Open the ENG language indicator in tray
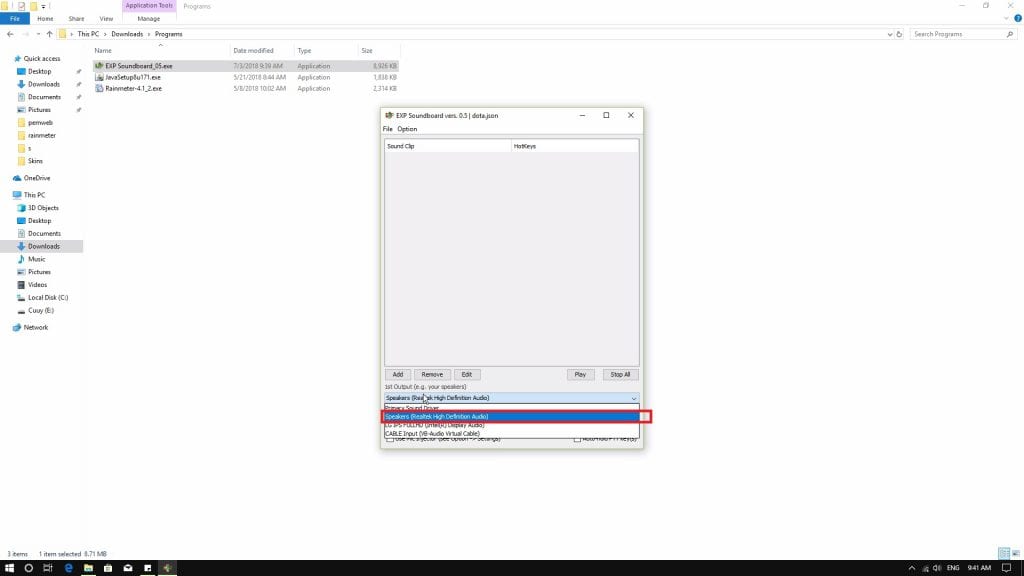 click(953, 568)
